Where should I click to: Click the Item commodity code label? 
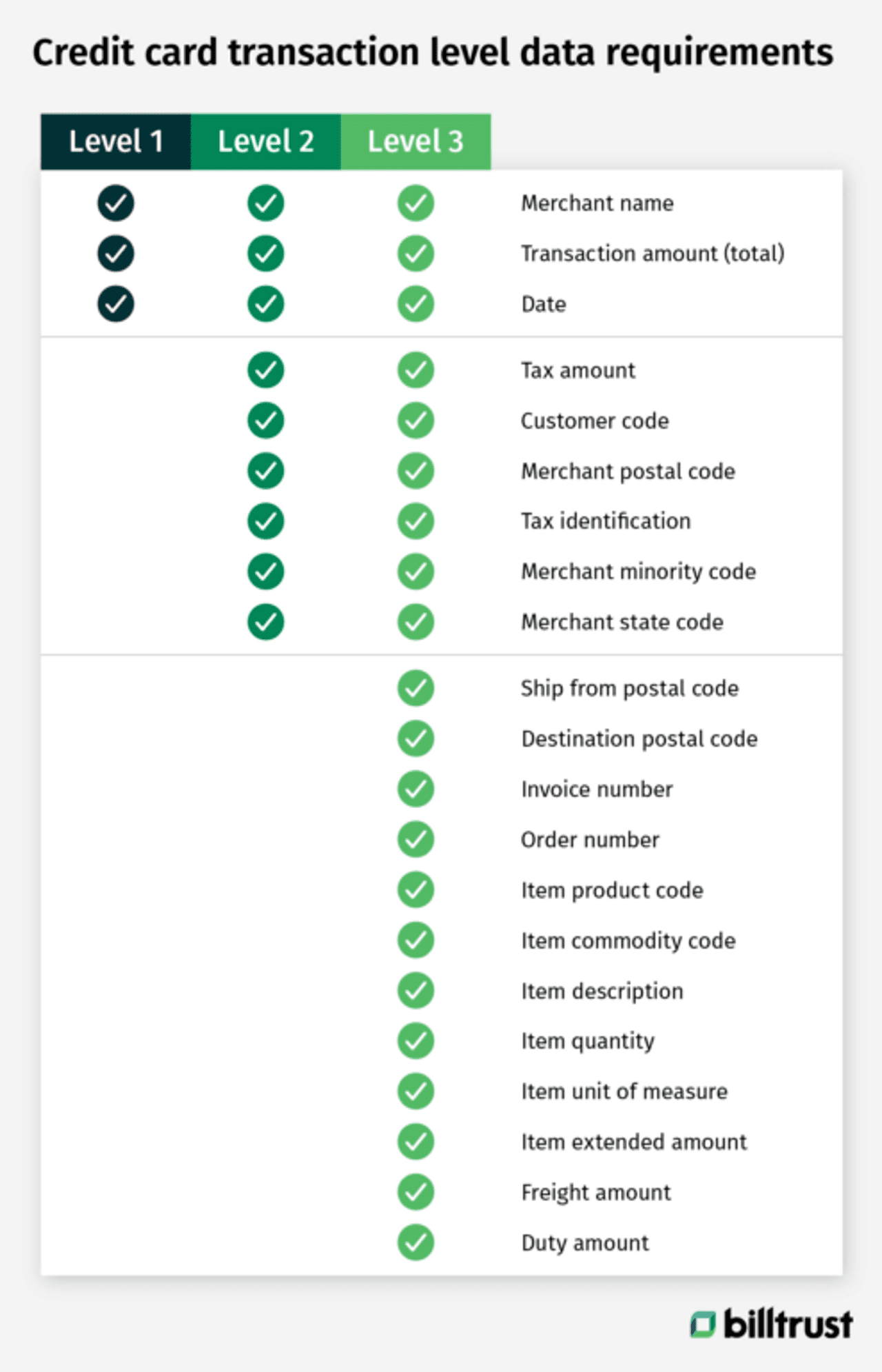tap(628, 941)
